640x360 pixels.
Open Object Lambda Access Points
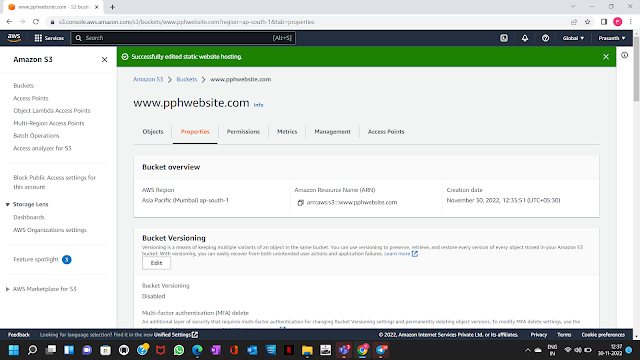click(x=52, y=111)
